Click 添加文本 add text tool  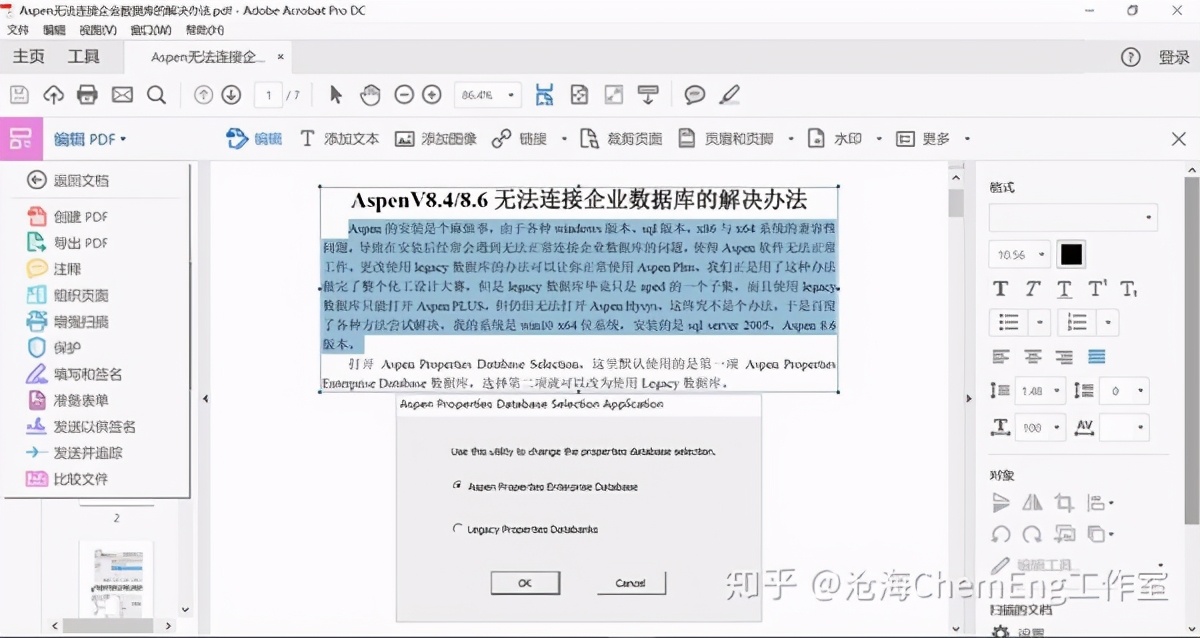point(339,139)
